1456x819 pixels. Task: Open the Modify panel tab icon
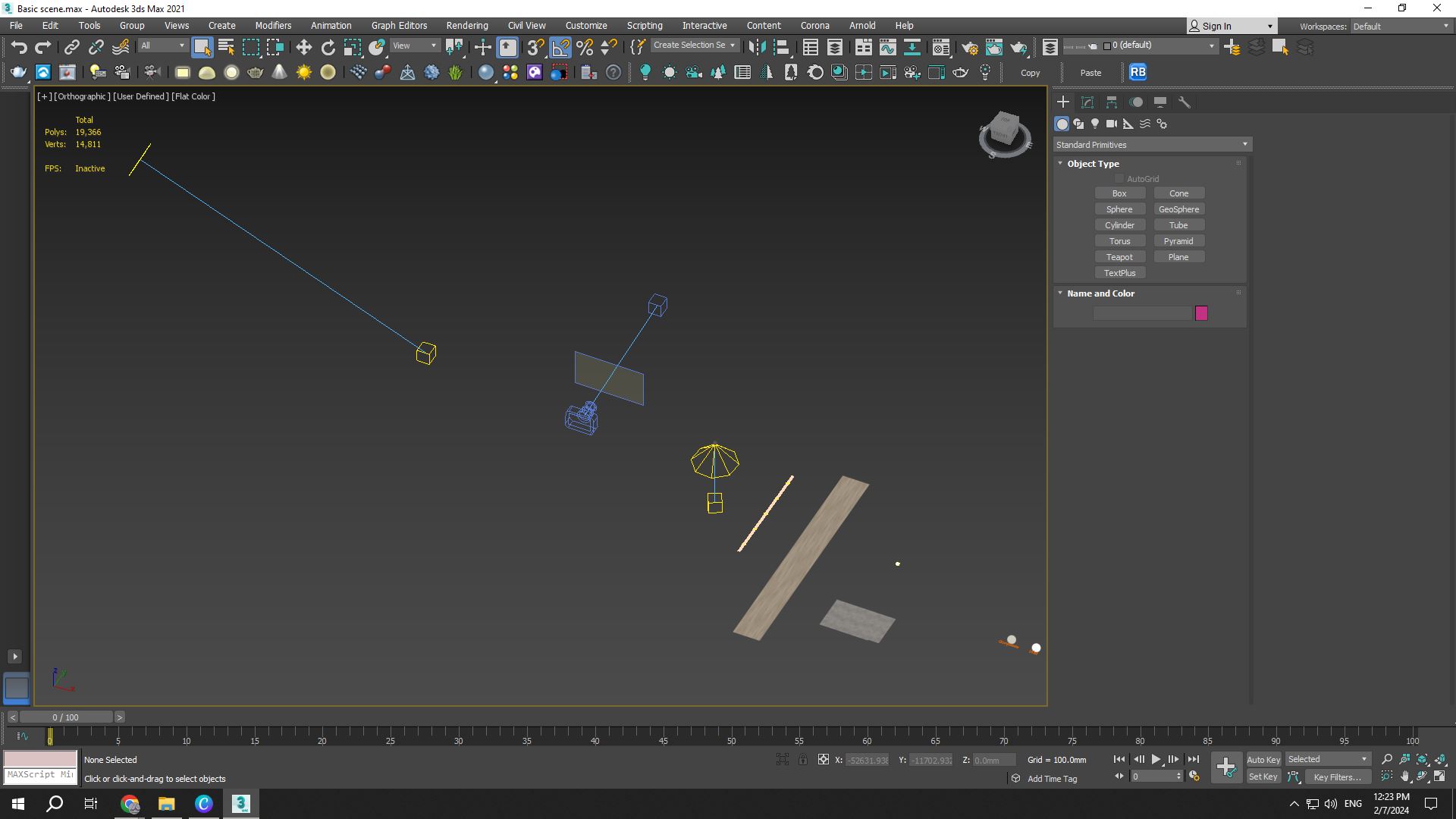(x=1087, y=102)
